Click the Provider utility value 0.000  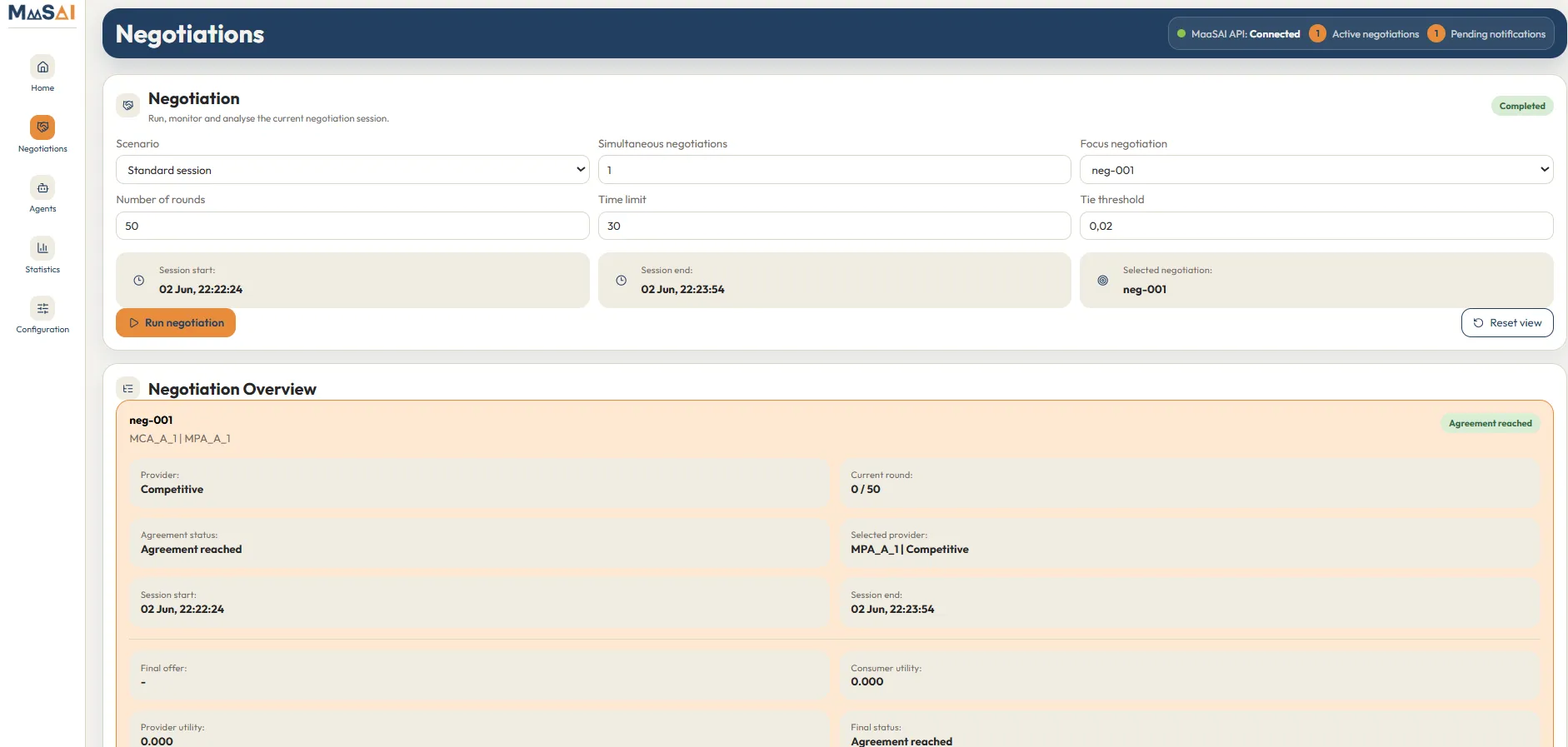157,741
